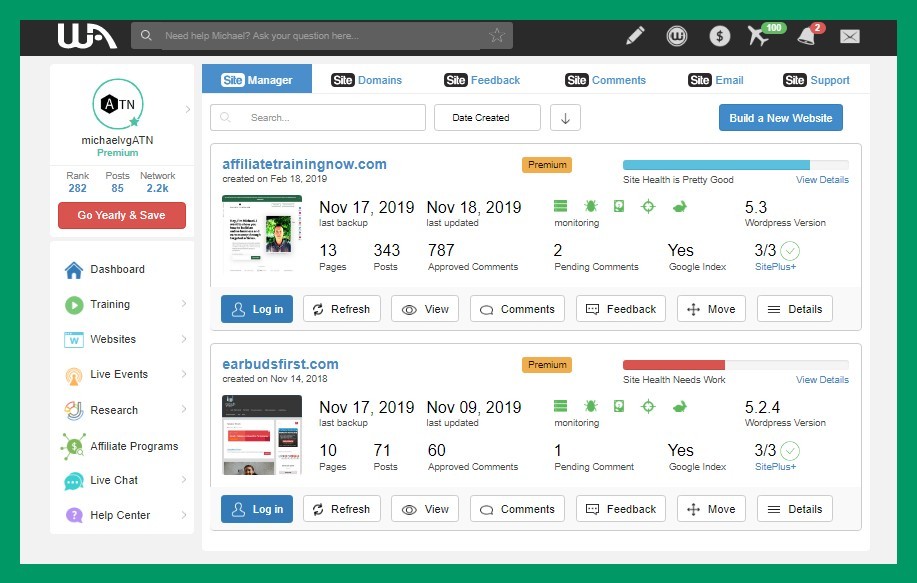Switch to Site Domains tab
This screenshot has height=583, width=917.
(x=367, y=80)
